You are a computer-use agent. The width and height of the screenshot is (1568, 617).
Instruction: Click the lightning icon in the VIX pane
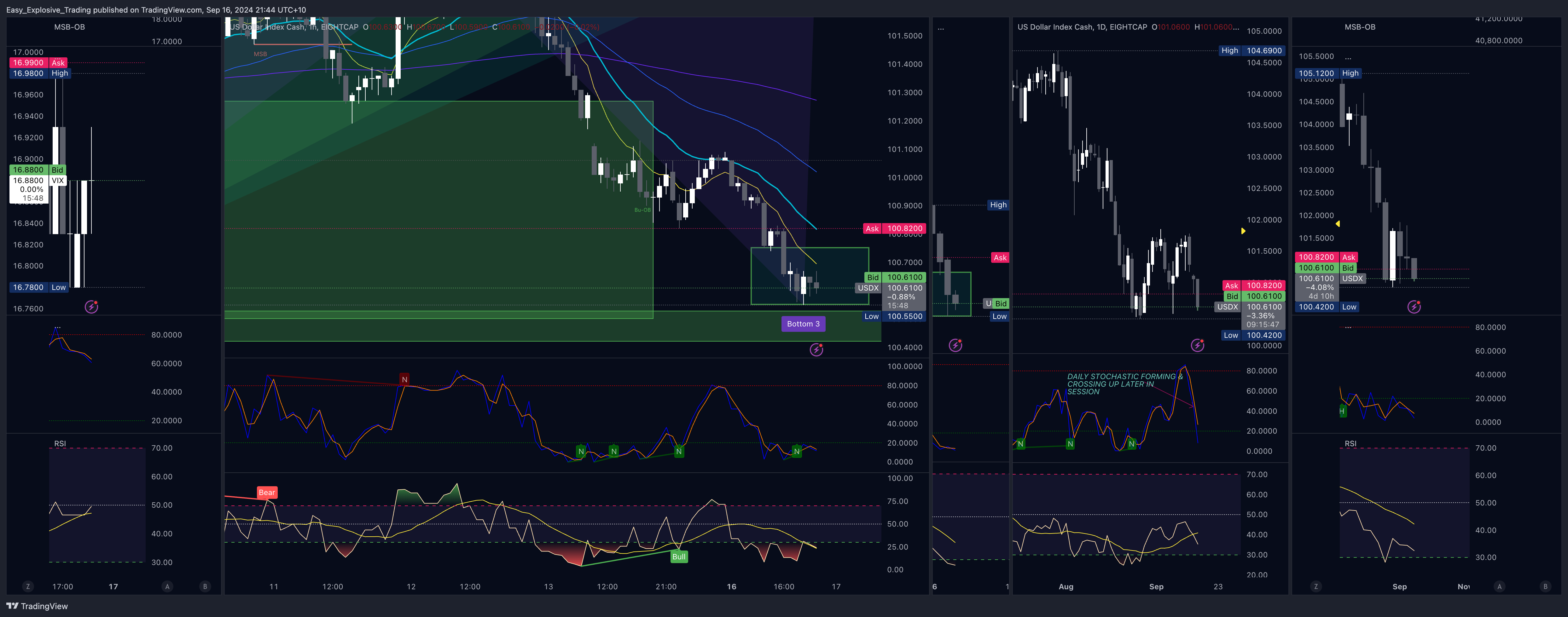click(91, 307)
